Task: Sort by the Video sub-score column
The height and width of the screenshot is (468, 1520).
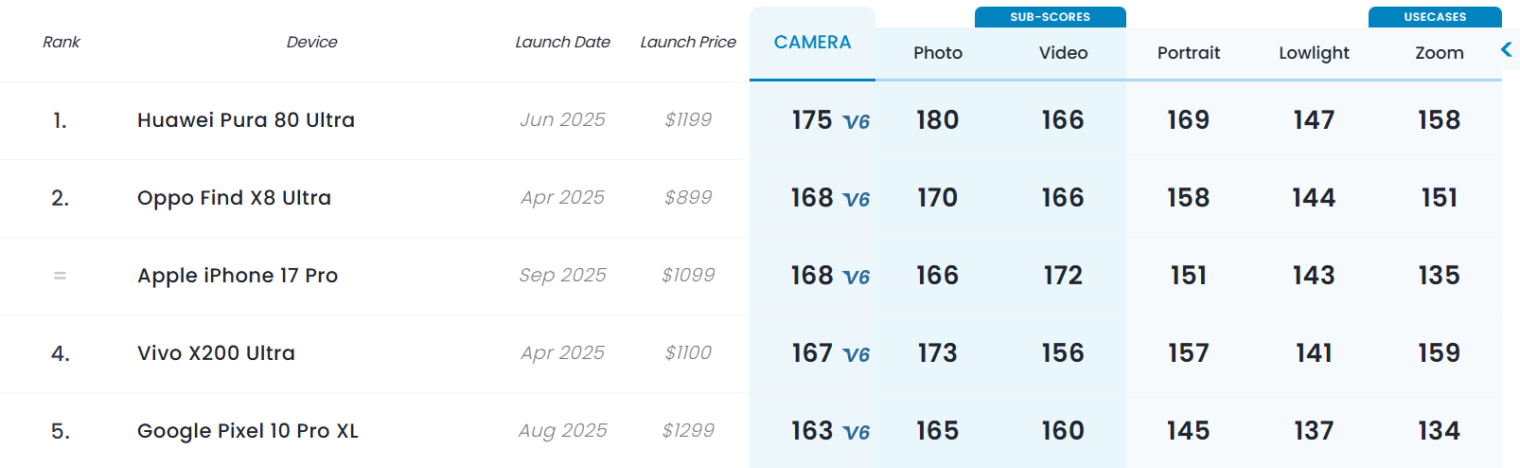Action: (x=1063, y=53)
